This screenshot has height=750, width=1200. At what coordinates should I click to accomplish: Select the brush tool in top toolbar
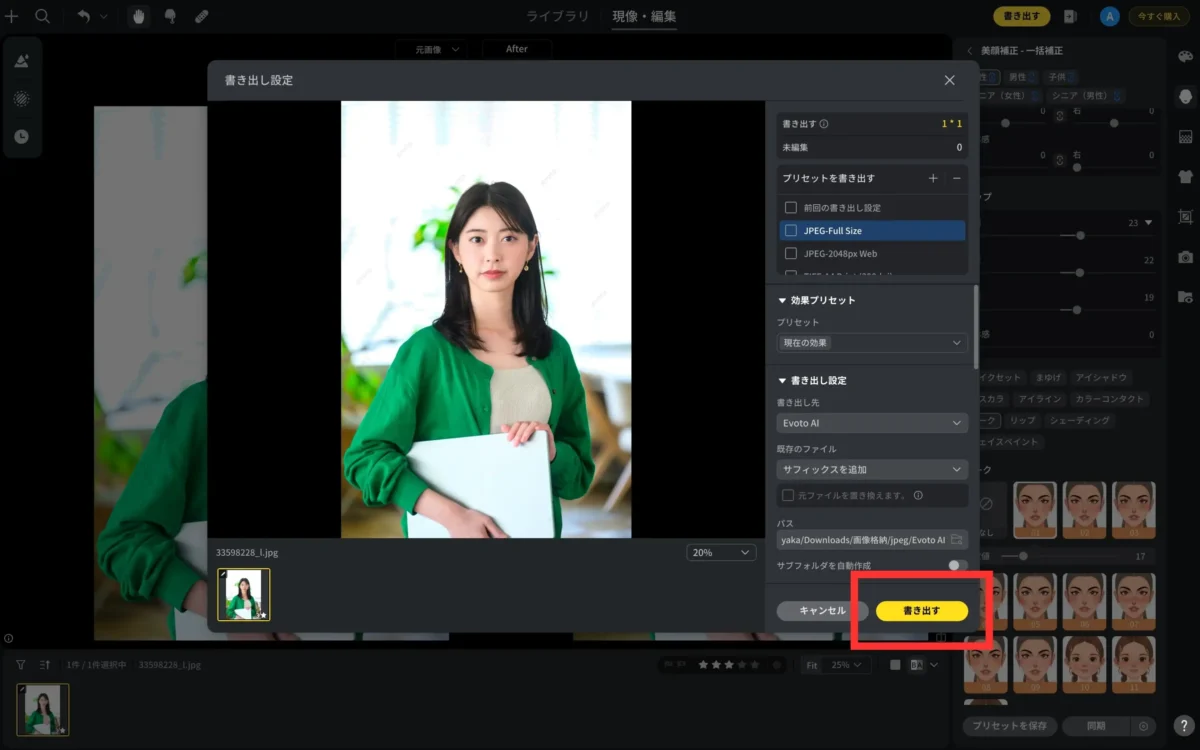pyautogui.click(x=170, y=16)
